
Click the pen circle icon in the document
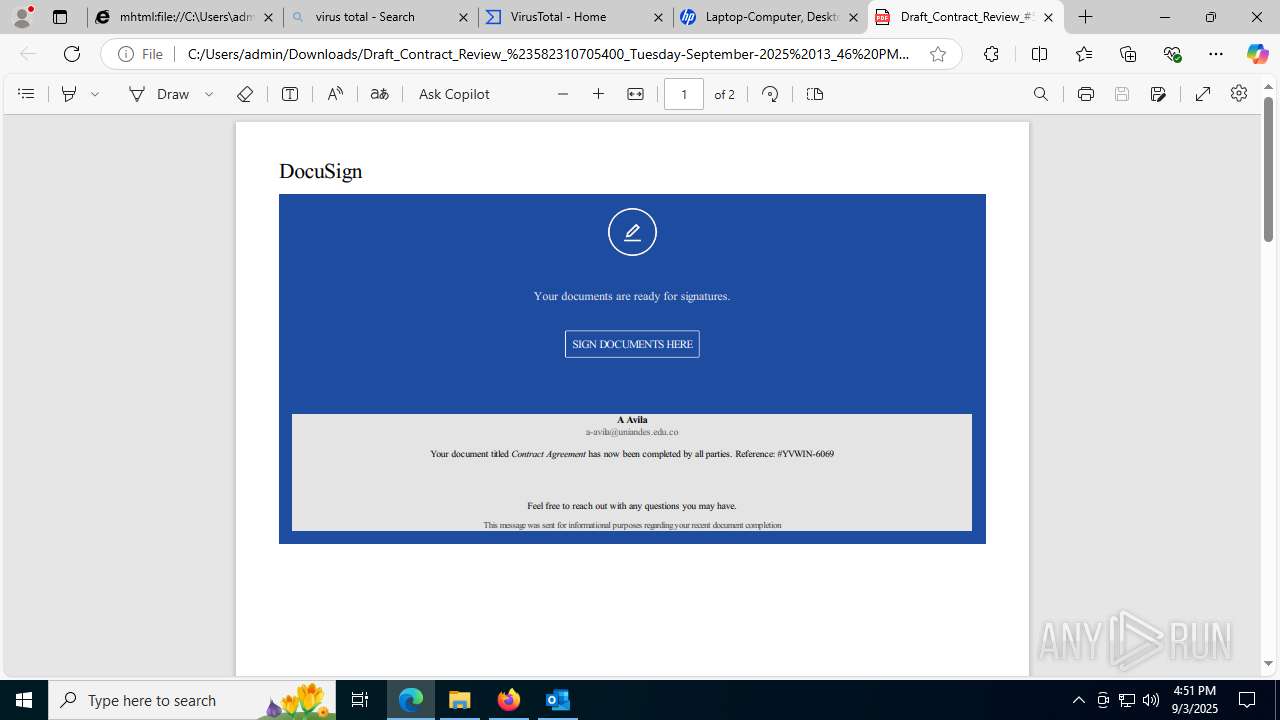click(632, 232)
